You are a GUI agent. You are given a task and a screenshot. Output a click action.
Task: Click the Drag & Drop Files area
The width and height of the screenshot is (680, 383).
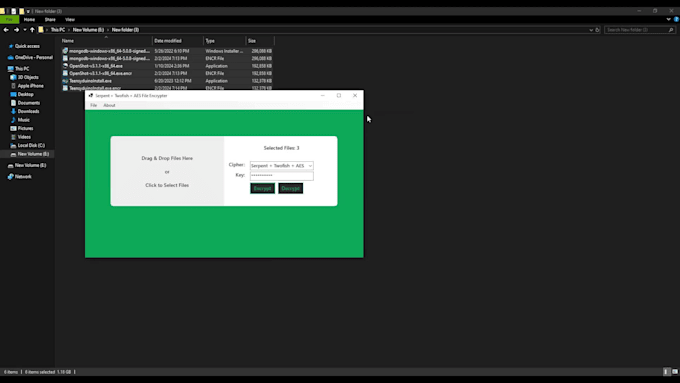coord(167,171)
